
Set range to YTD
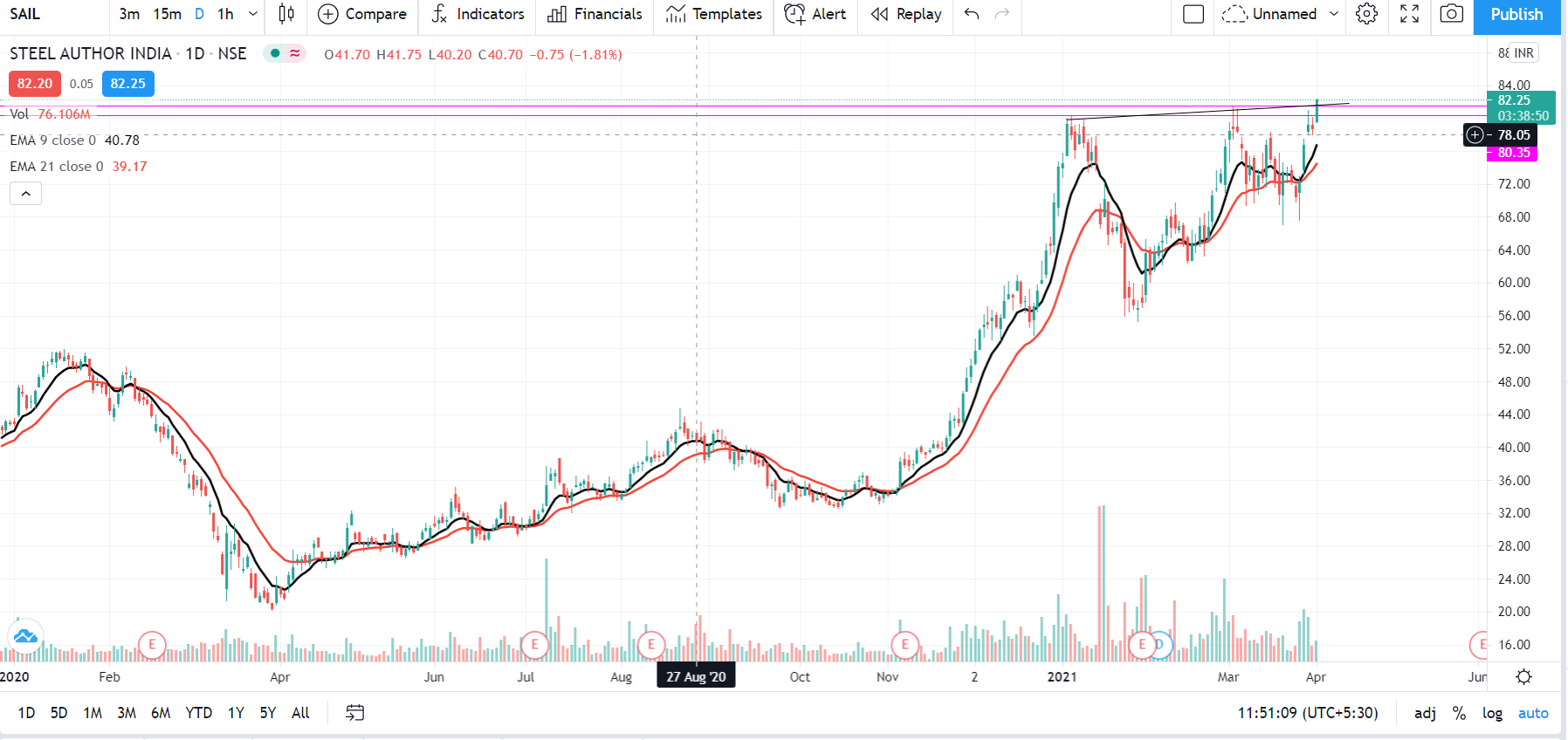(199, 713)
